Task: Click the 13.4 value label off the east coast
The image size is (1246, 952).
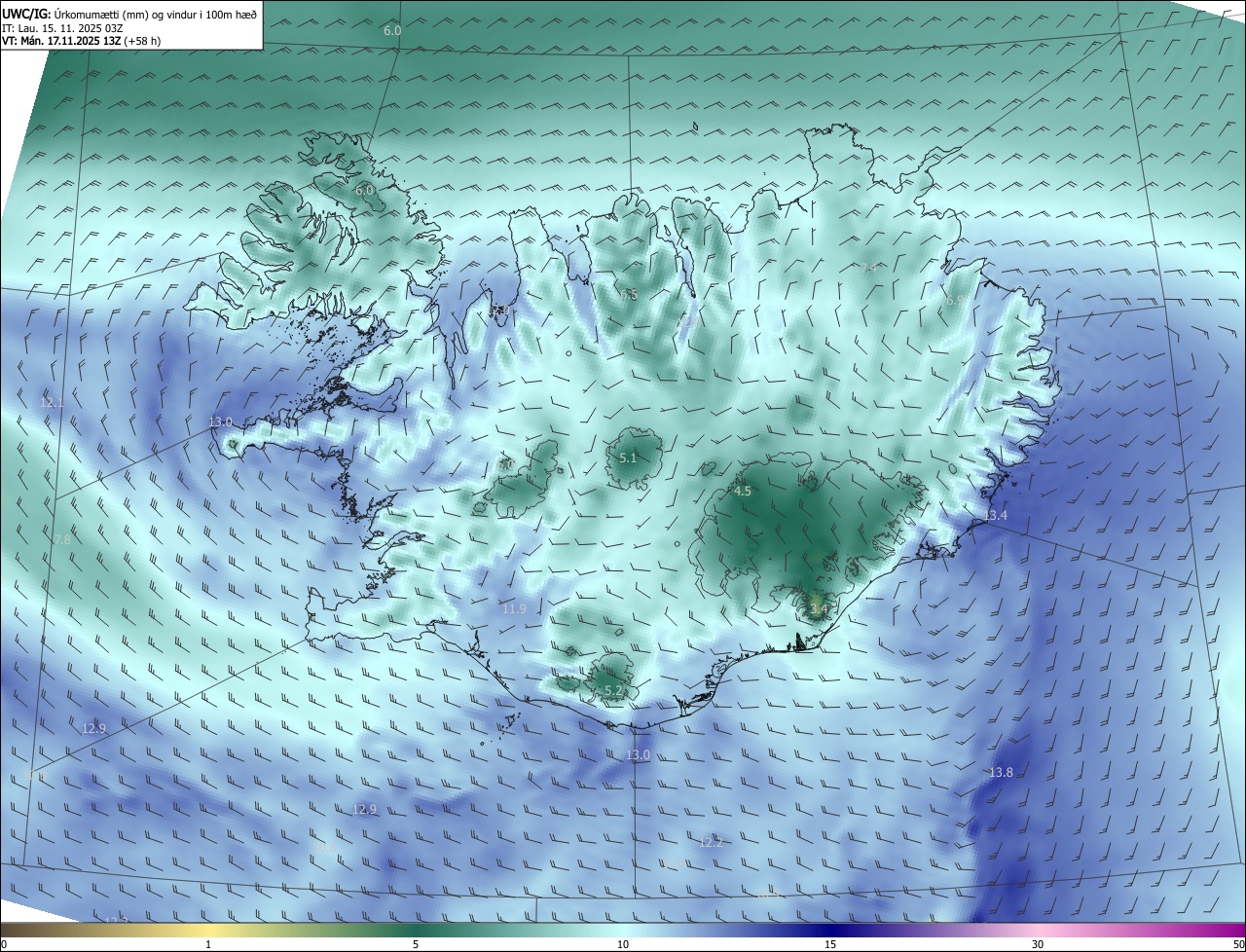Action: 995,515
